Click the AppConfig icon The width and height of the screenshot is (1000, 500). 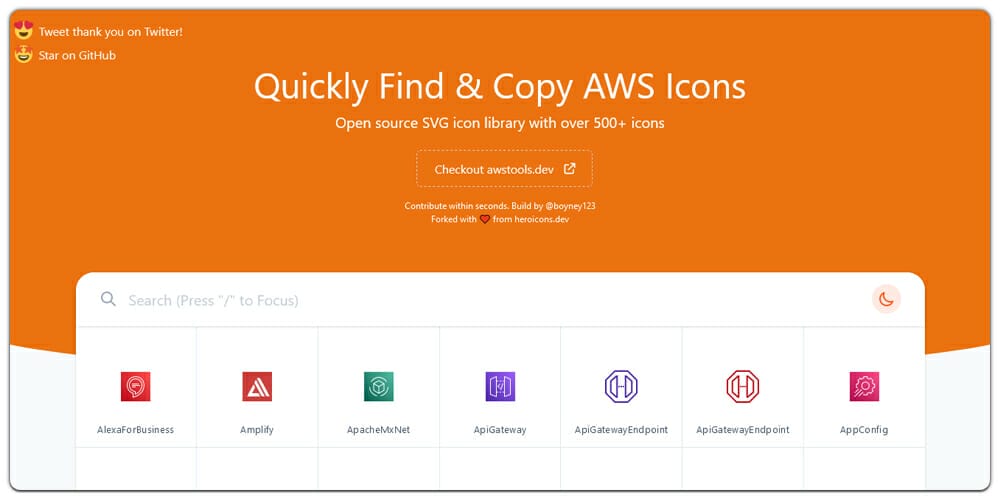tap(864, 387)
